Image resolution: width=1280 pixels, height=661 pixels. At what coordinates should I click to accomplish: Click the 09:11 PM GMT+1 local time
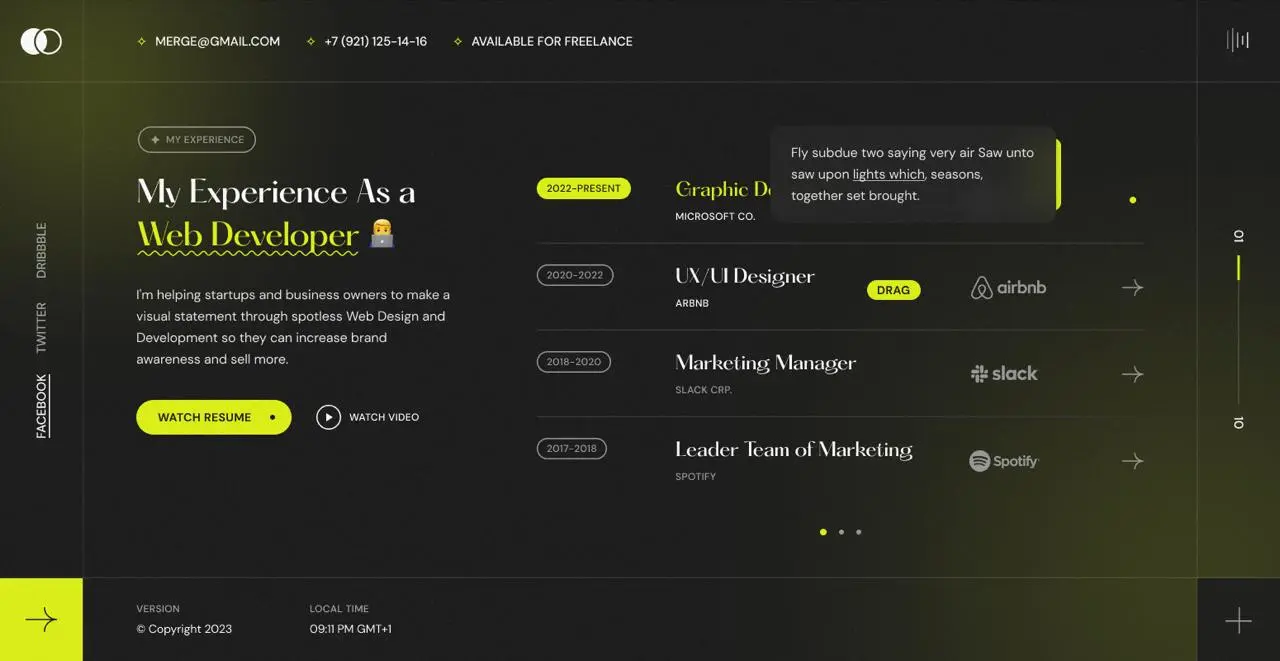click(x=350, y=629)
